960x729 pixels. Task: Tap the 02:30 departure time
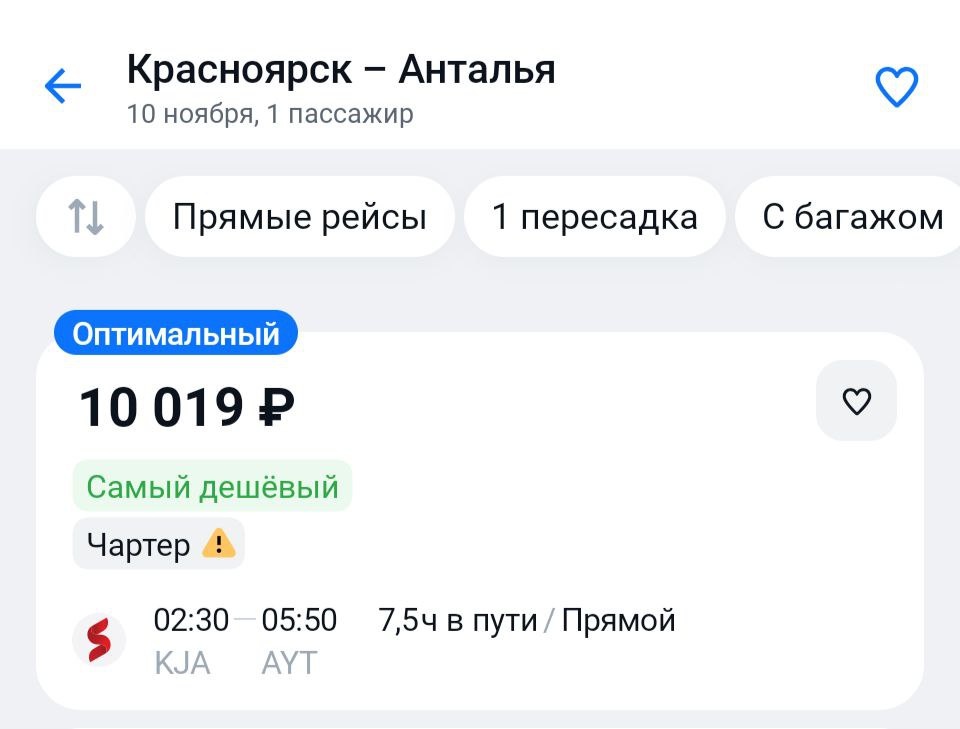(191, 619)
